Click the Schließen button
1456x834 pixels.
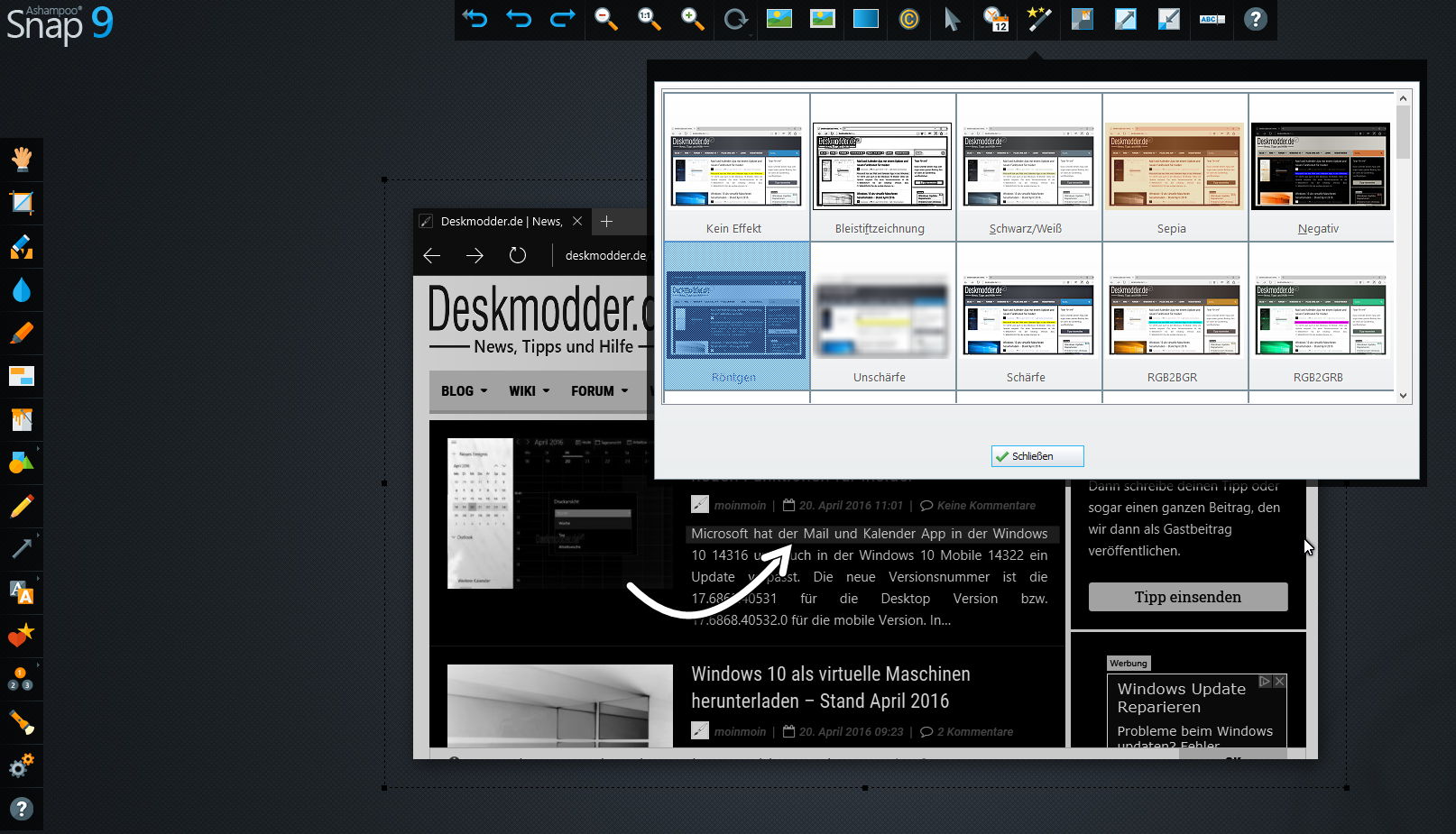pyautogui.click(x=1037, y=456)
